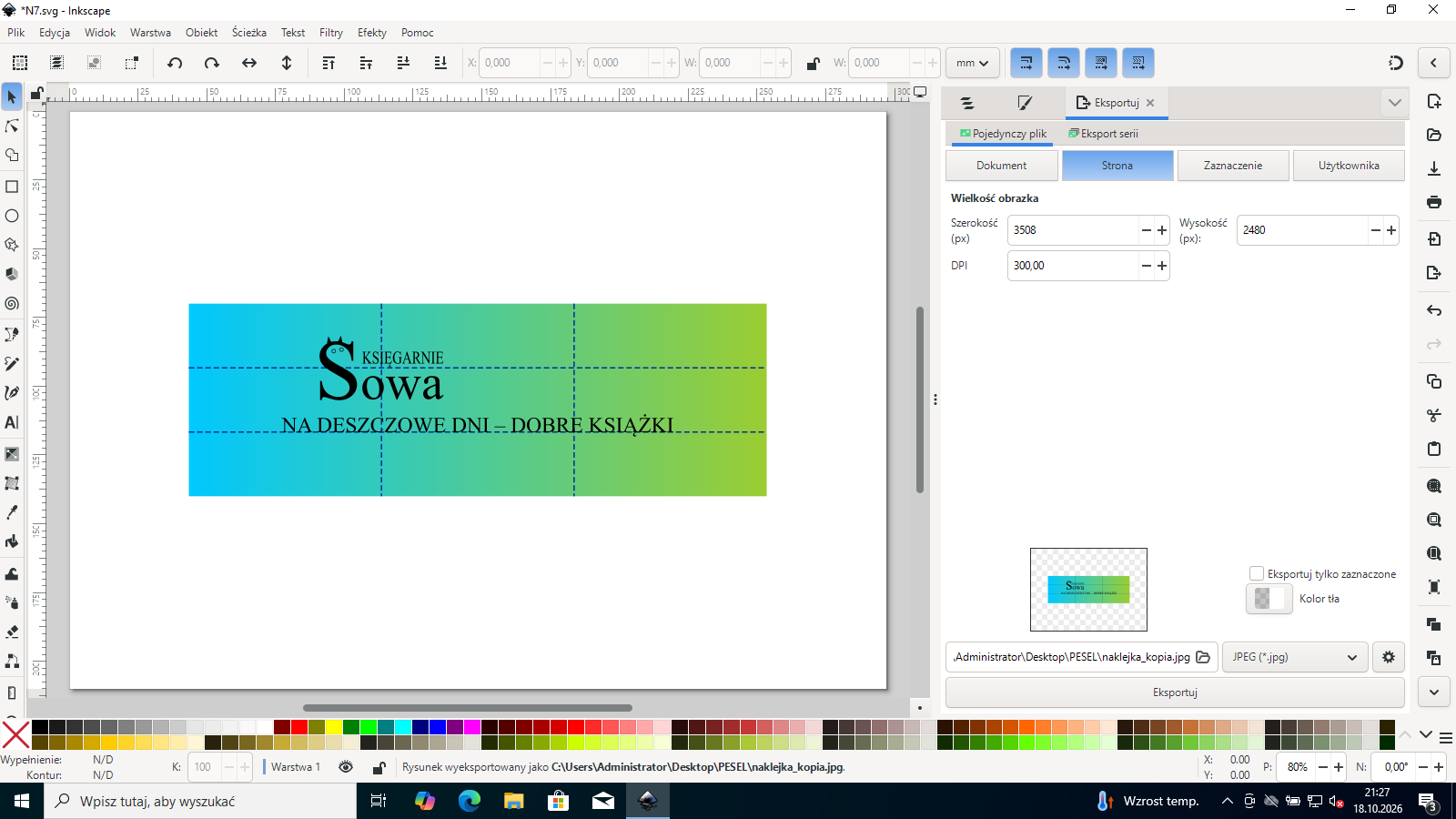1456x819 pixels.
Task: Flip selection horizontally
Action: 249,63
